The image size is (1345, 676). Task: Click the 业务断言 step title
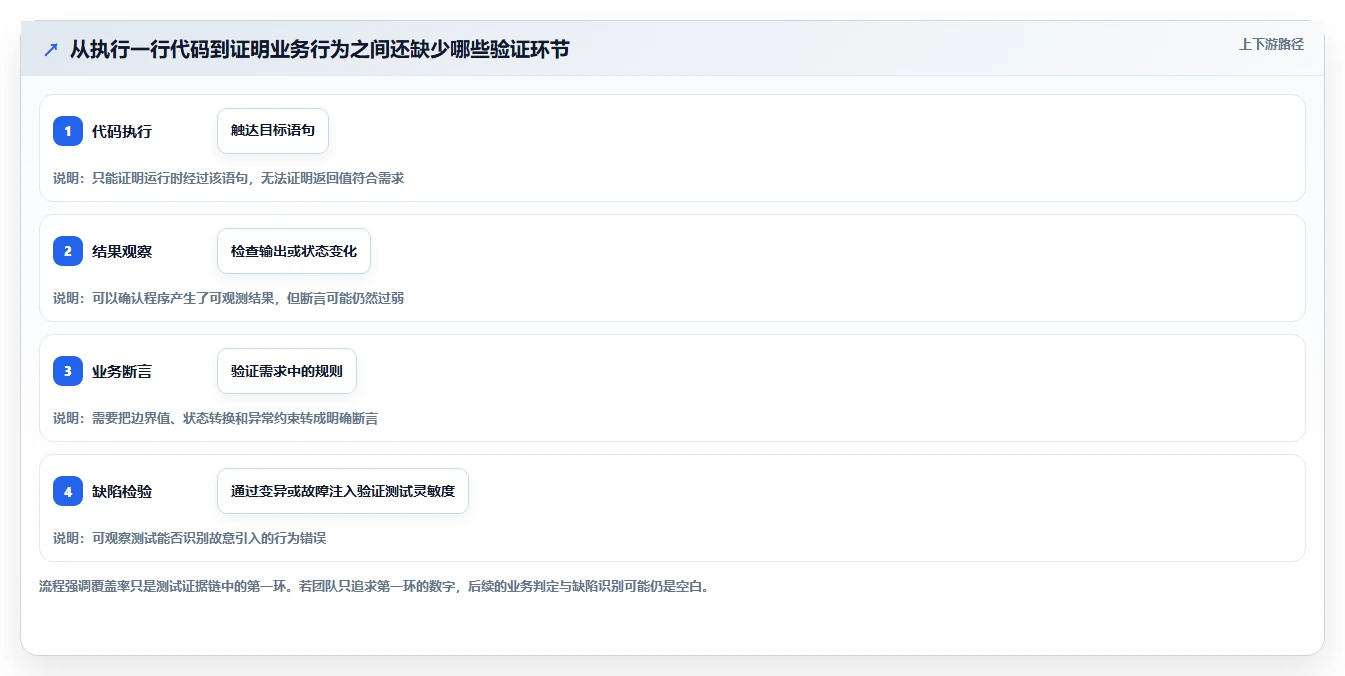(x=122, y=371)
